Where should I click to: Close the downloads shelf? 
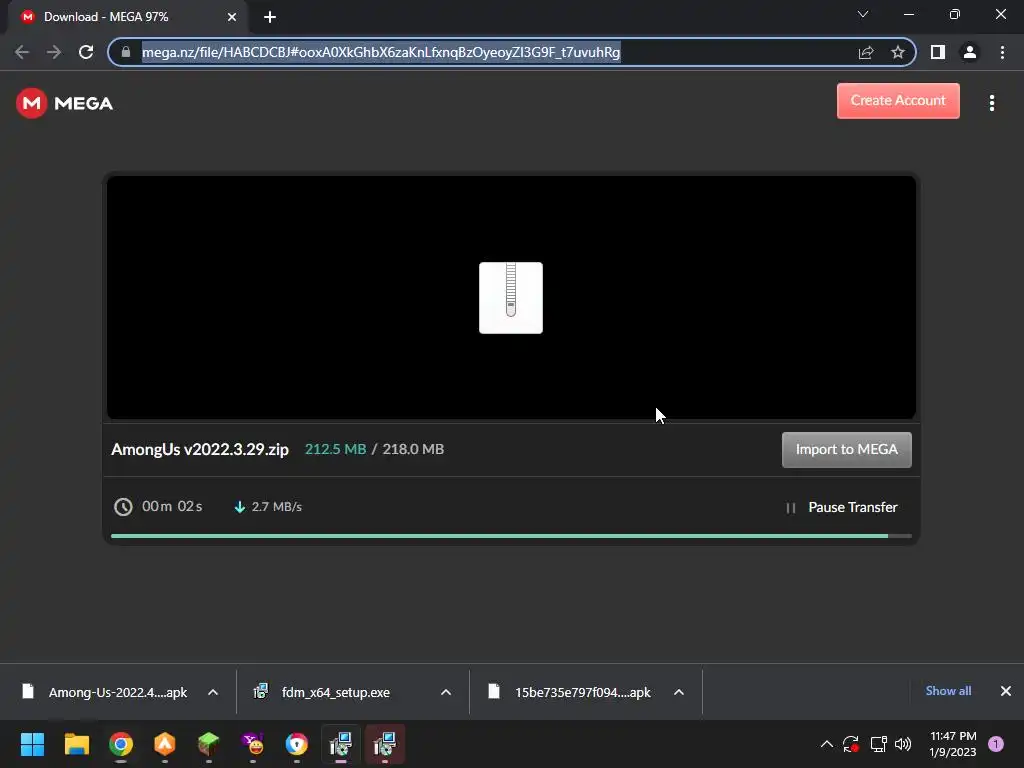1006,691
